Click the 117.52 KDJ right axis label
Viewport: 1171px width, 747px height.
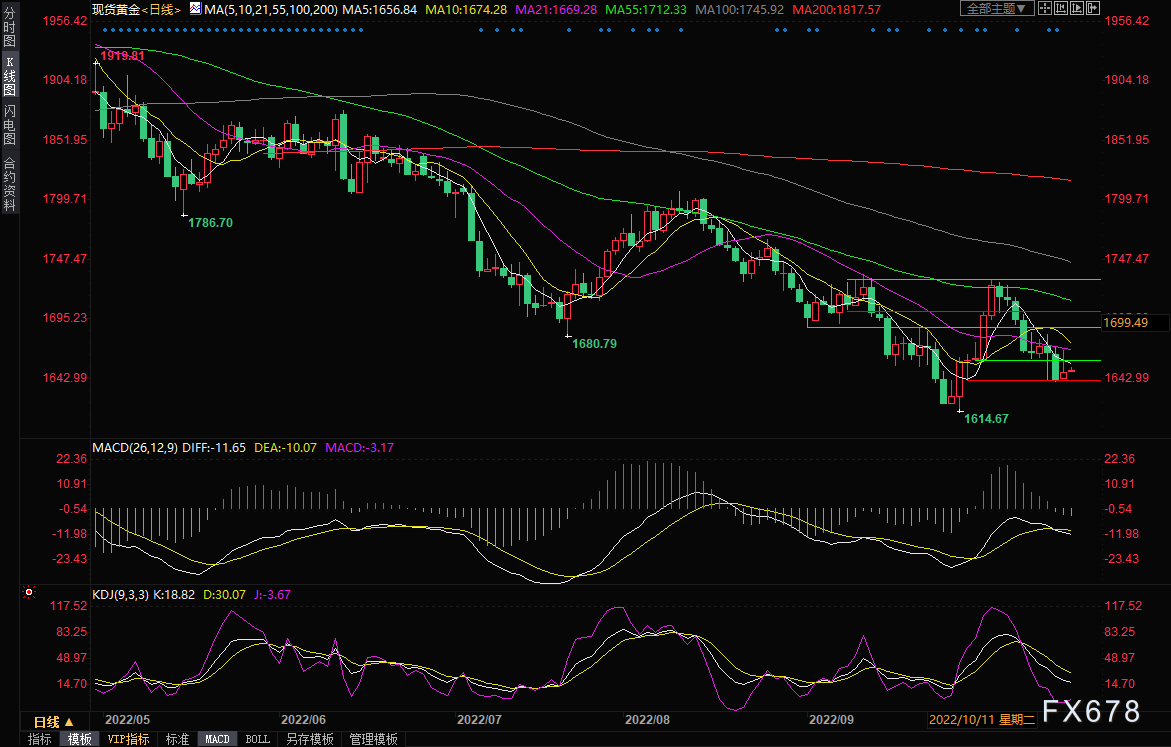(1123, 606)
